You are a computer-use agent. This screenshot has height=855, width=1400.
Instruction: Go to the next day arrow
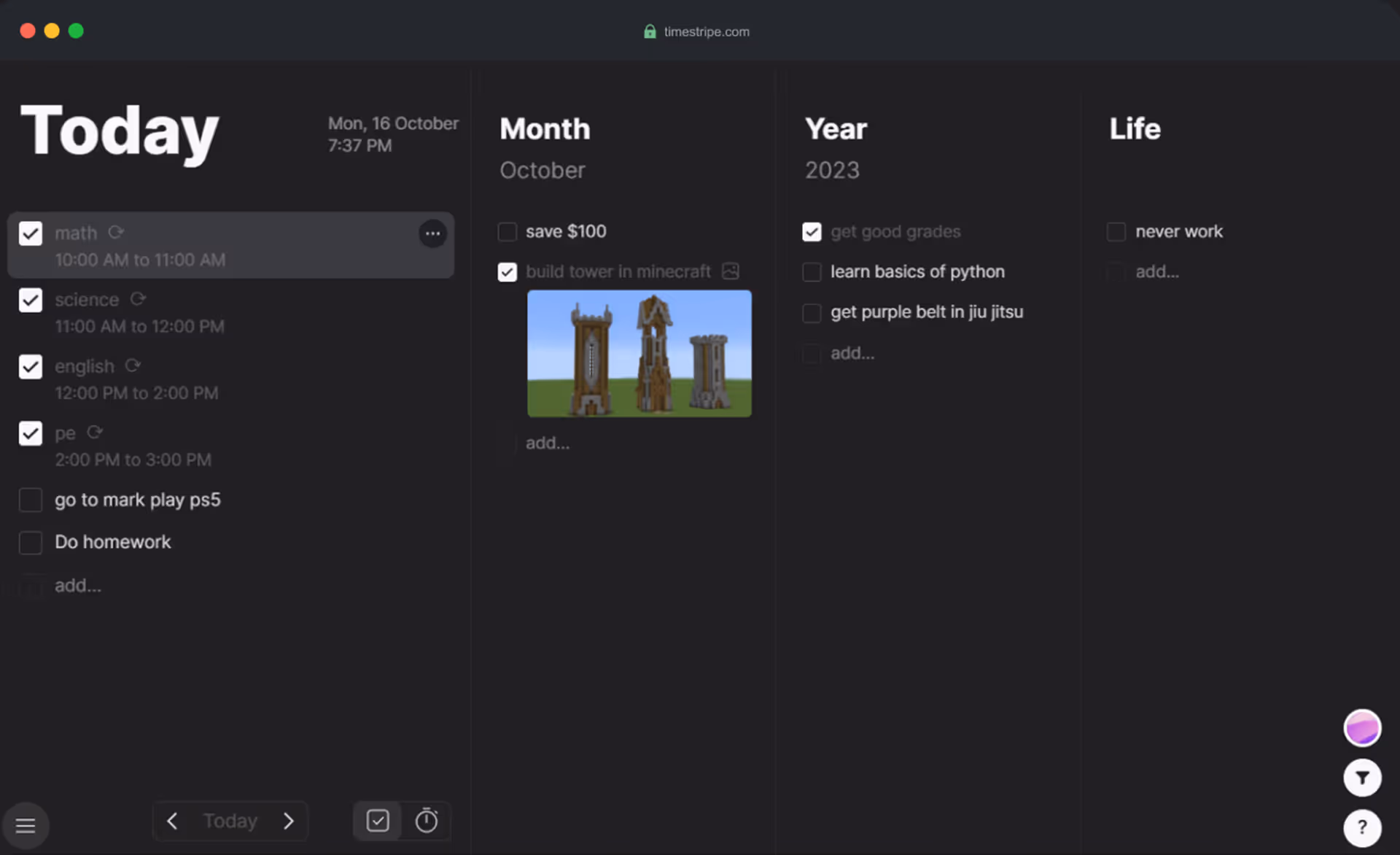(289, 821)
